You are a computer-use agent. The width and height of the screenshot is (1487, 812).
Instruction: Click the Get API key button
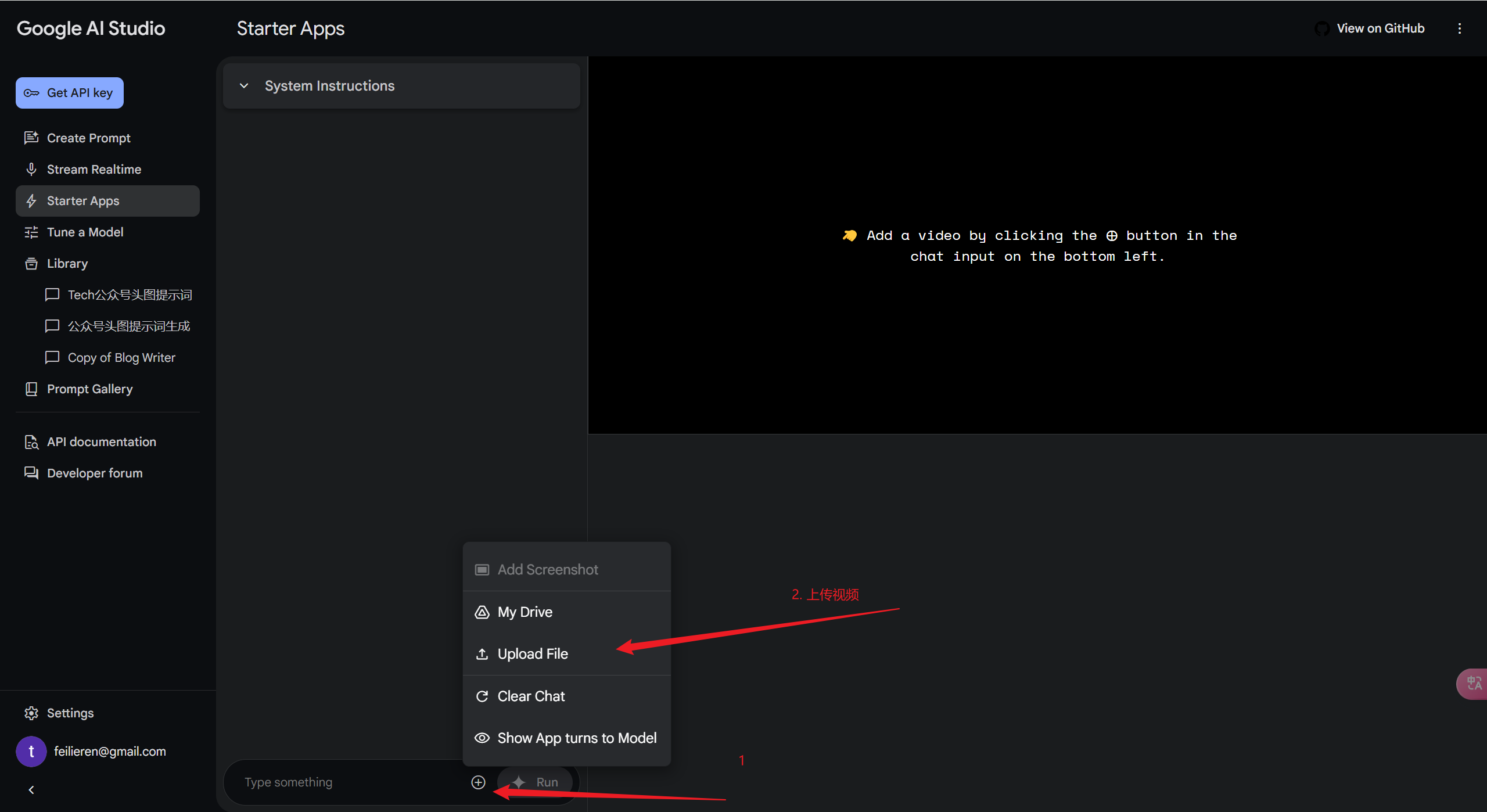click(70, 93)
